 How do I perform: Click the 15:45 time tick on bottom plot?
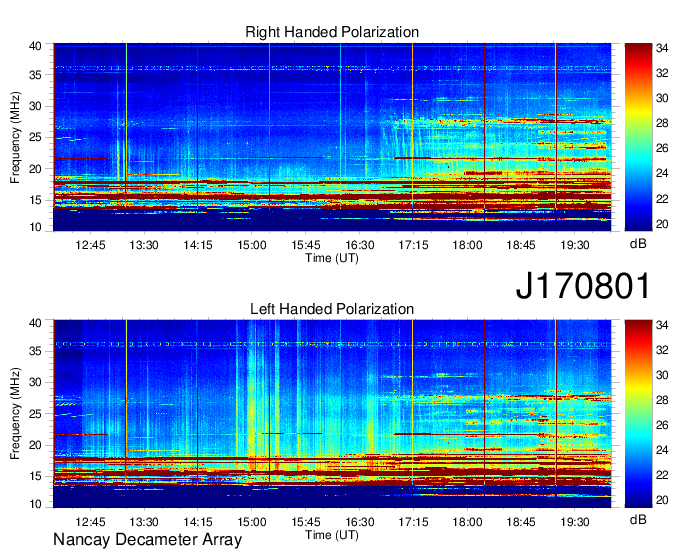[306, 522]
